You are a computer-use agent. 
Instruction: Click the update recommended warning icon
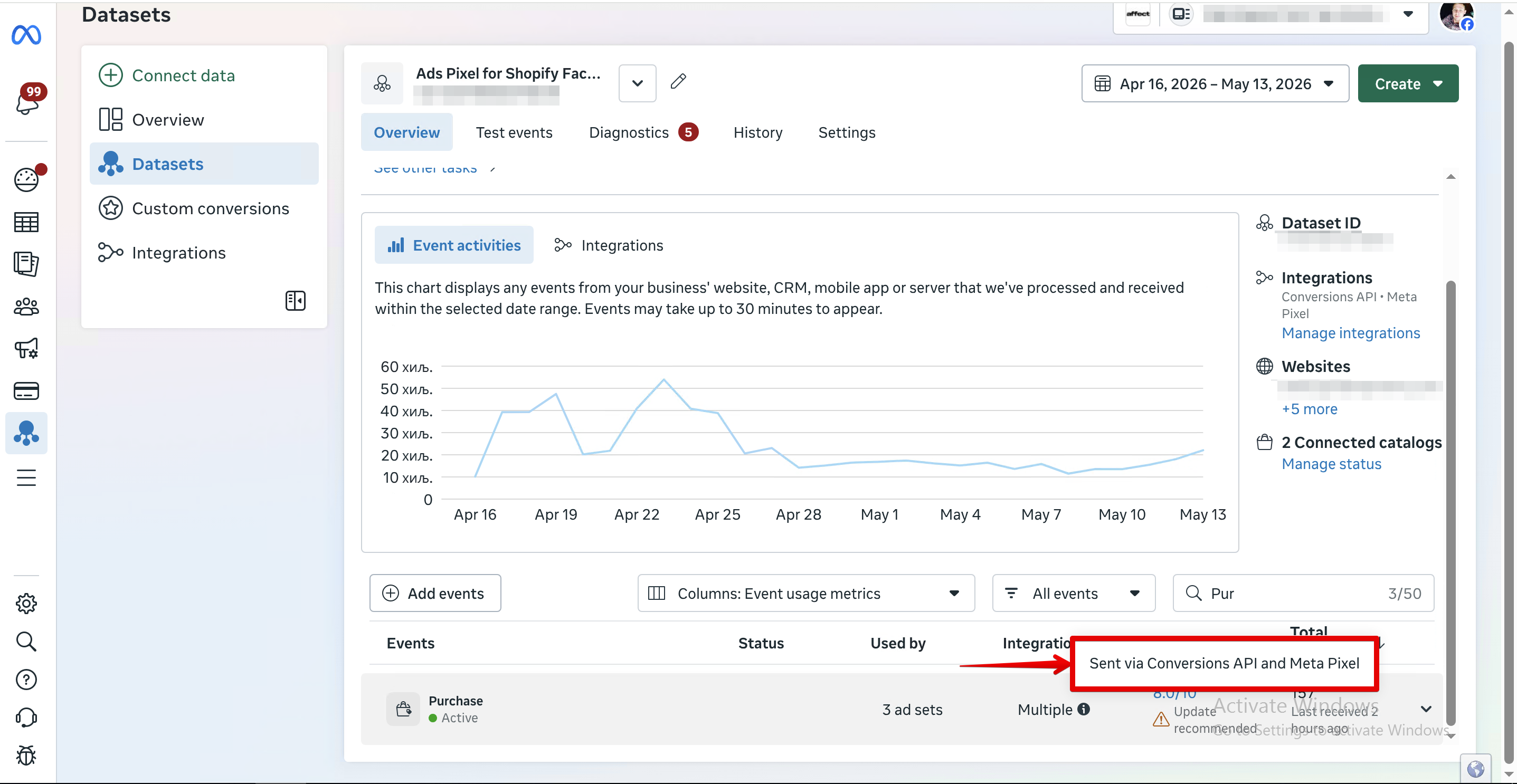click(x=1161, y=719)
